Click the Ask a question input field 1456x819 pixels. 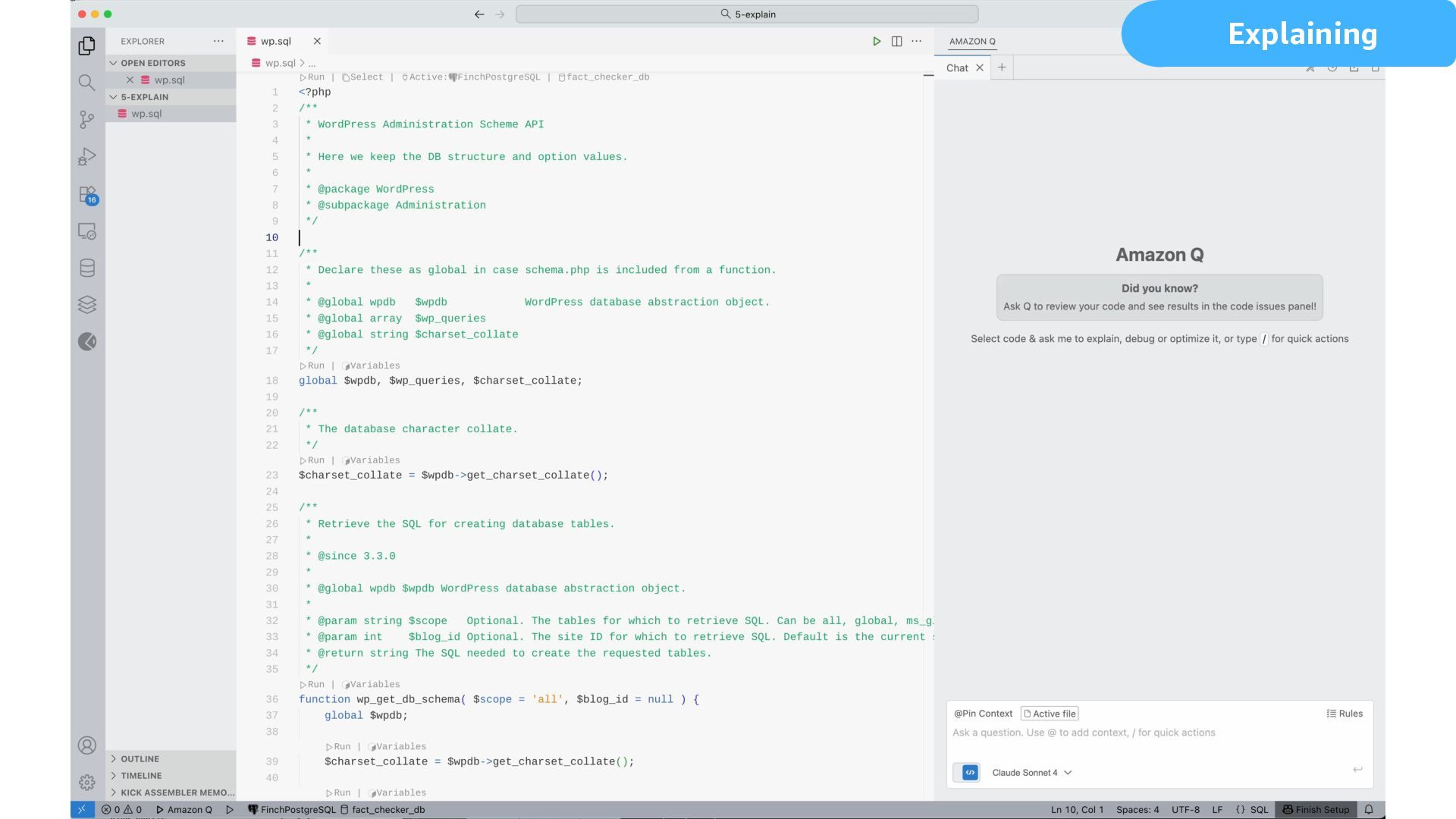point(1137,733)
